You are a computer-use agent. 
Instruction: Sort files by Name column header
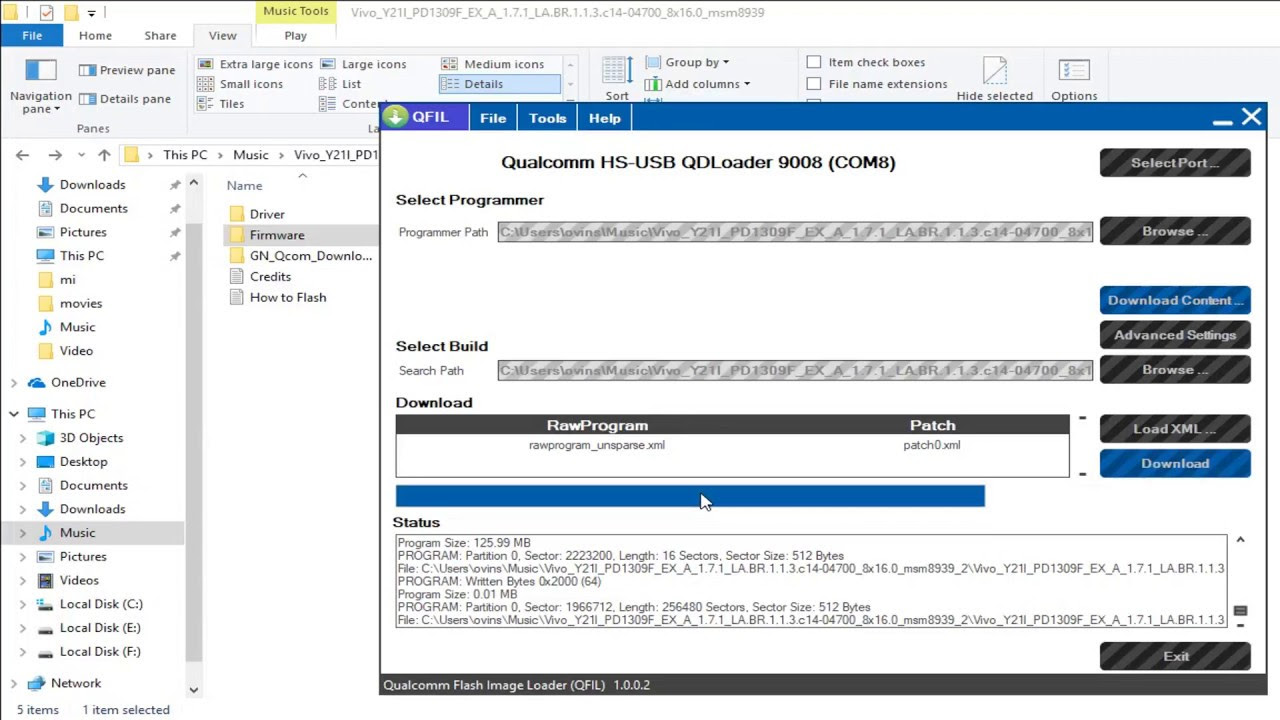(x=244, y=186)
